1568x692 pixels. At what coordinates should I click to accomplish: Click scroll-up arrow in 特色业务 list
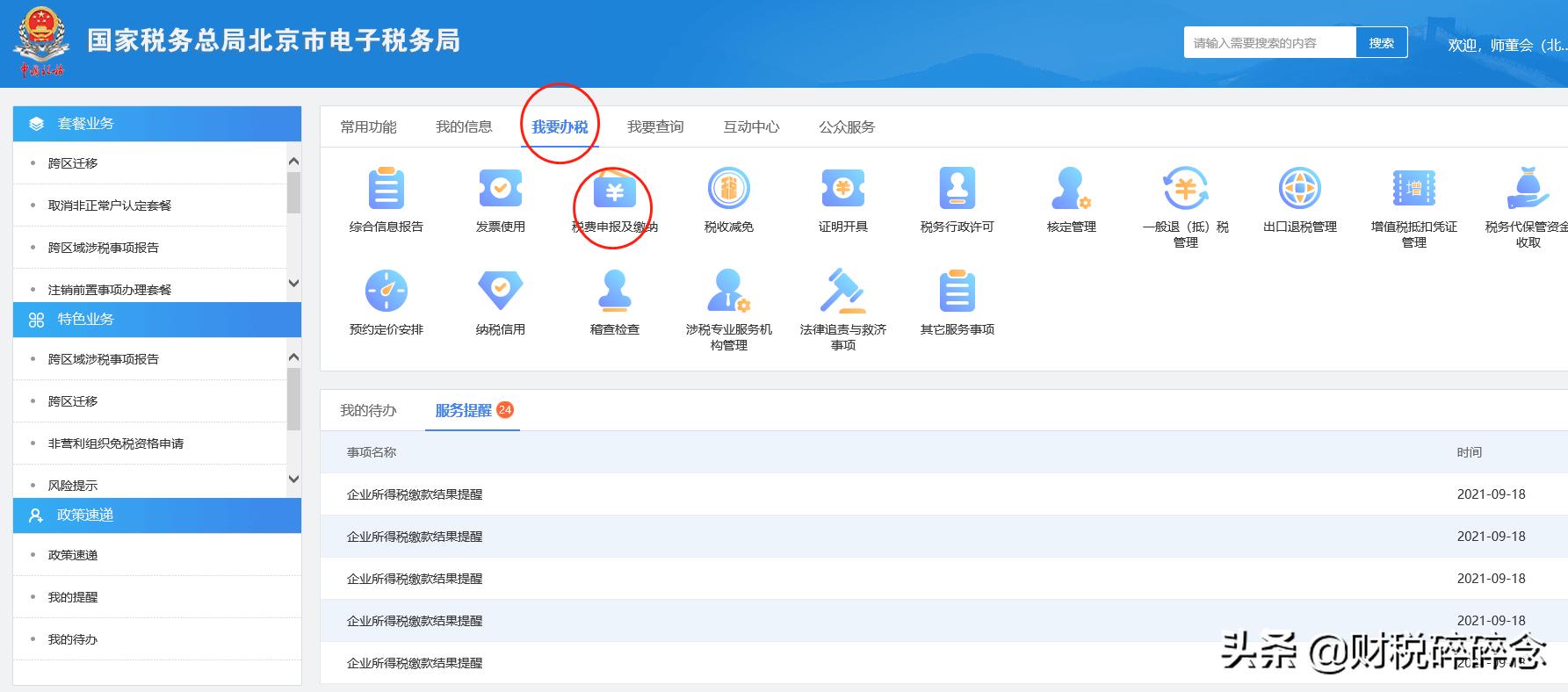tap(293, 357)
